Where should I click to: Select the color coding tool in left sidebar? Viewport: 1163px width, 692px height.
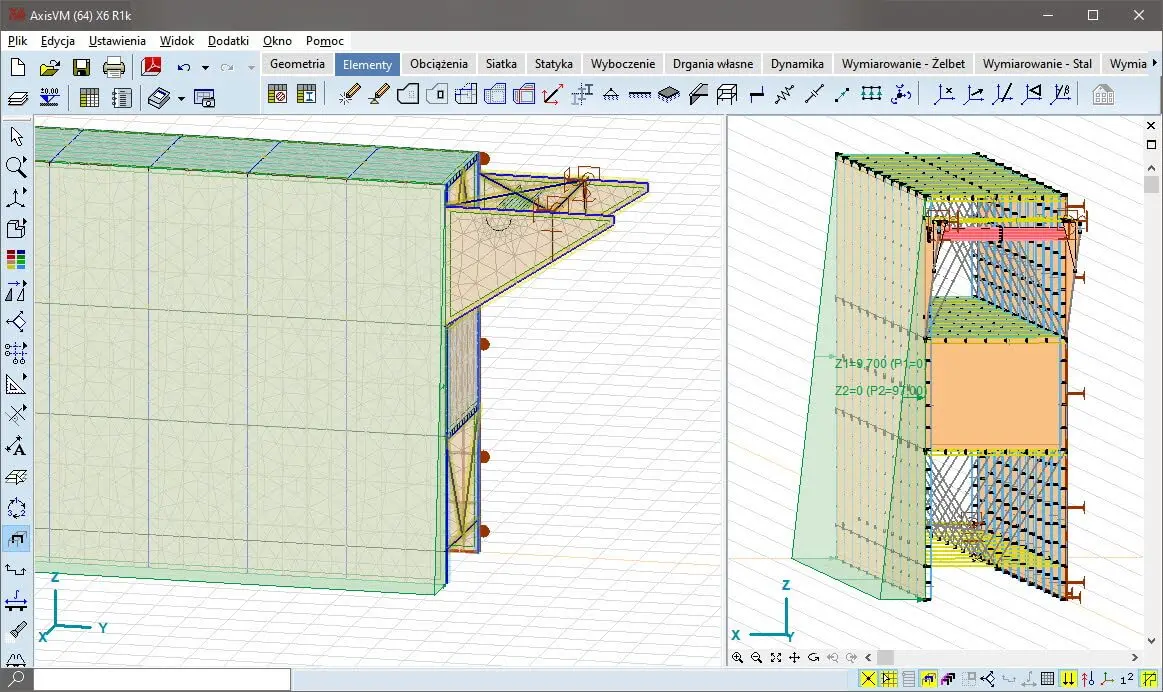[x=16, y=260]
